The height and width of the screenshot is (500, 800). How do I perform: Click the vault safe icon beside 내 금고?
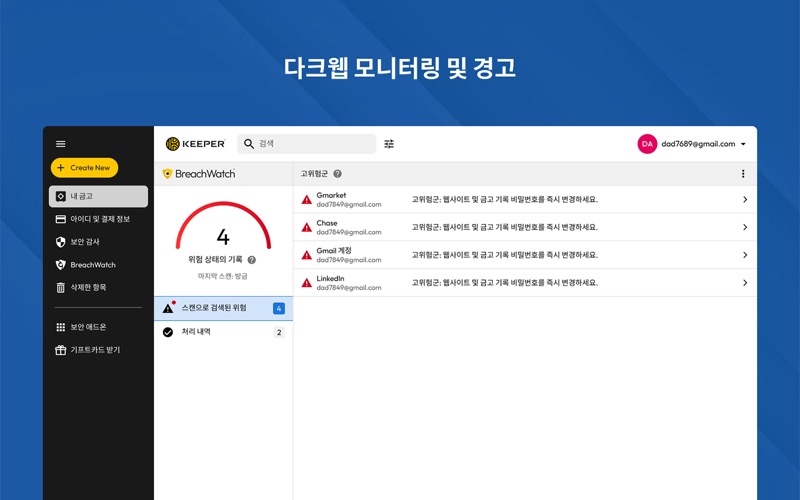[61, 196]
